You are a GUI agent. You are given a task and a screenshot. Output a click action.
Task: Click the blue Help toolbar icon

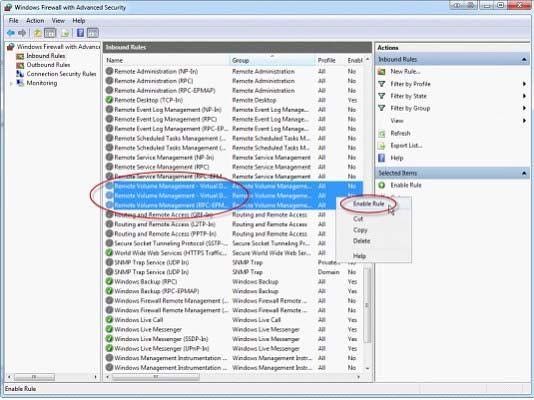click(x=80, y=33)
